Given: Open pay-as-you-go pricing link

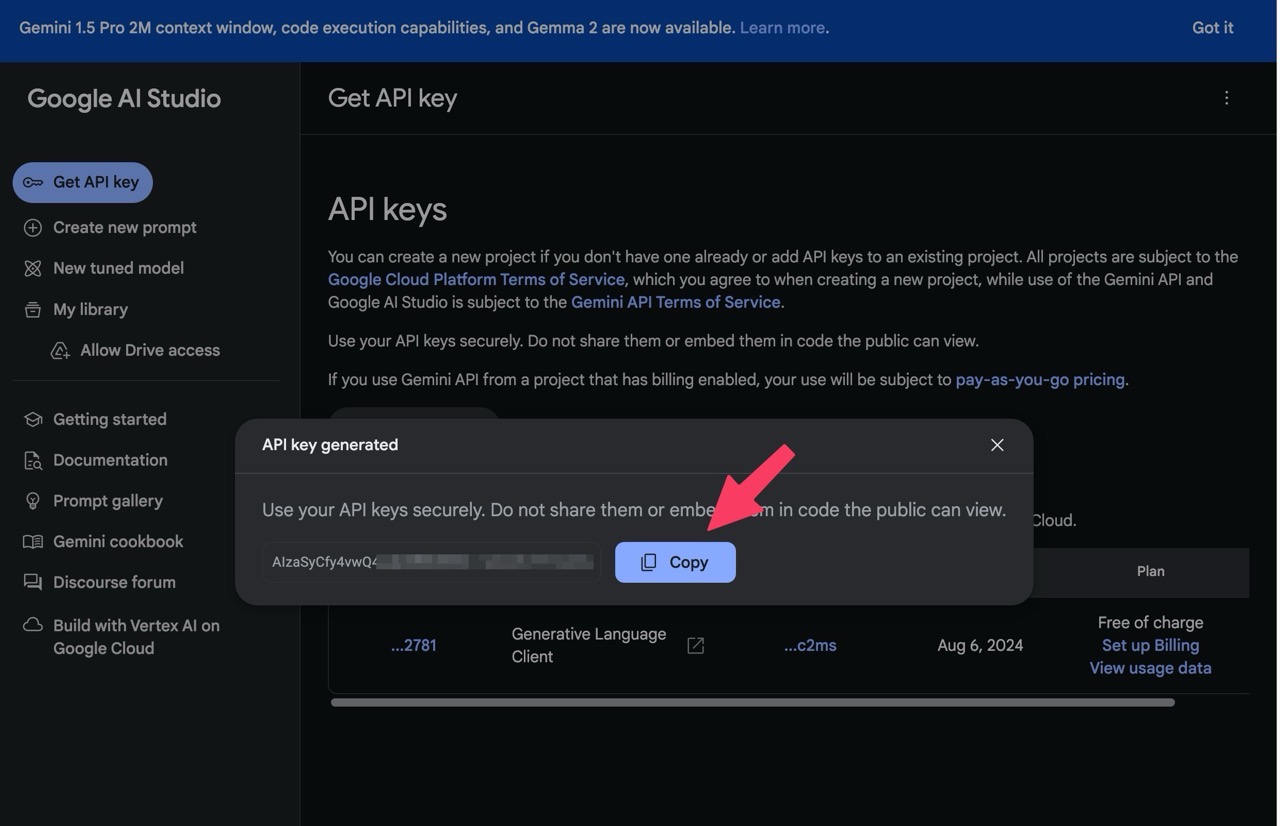Looking at the screenshot, I should click(x=1040, y=380).
